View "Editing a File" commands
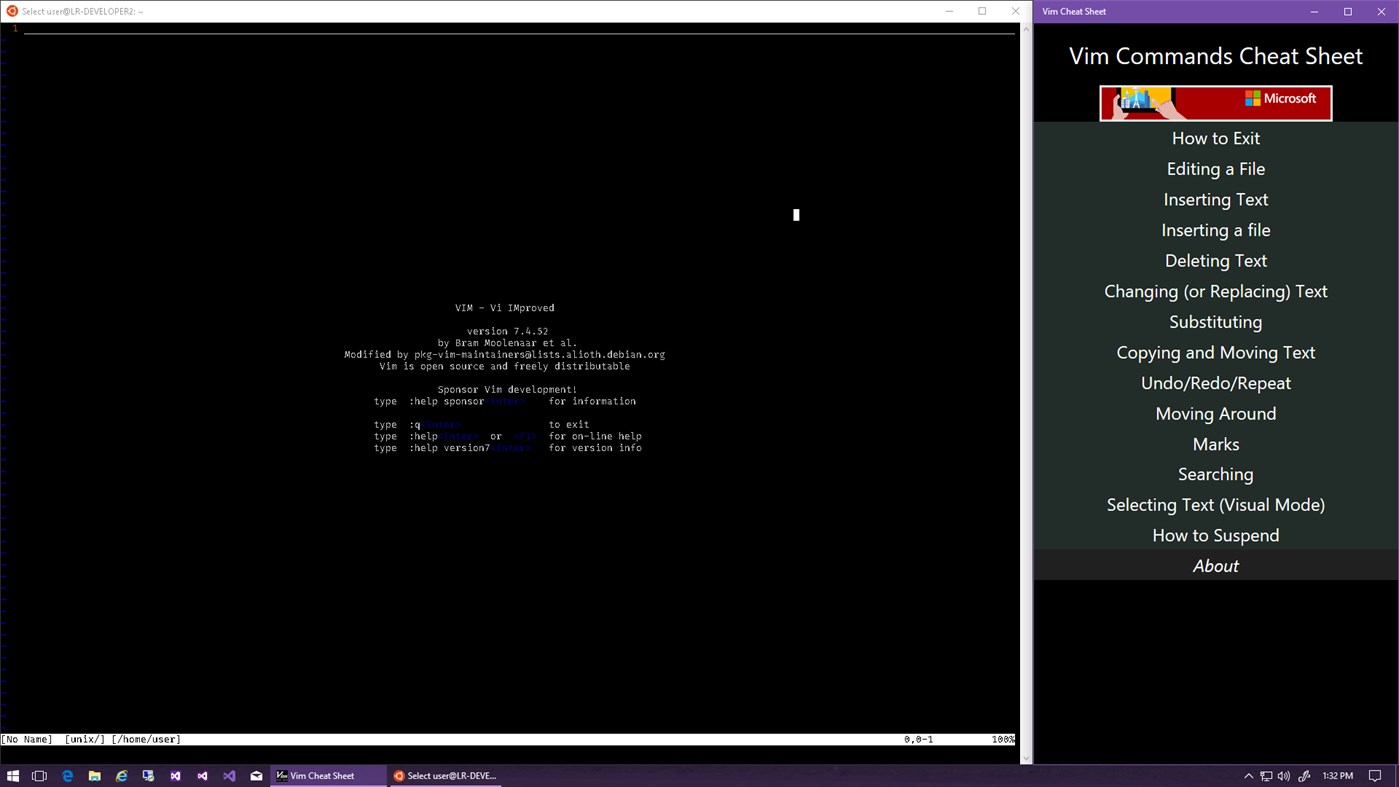Screen dimensions: 1399x787 pos(1215,168)
